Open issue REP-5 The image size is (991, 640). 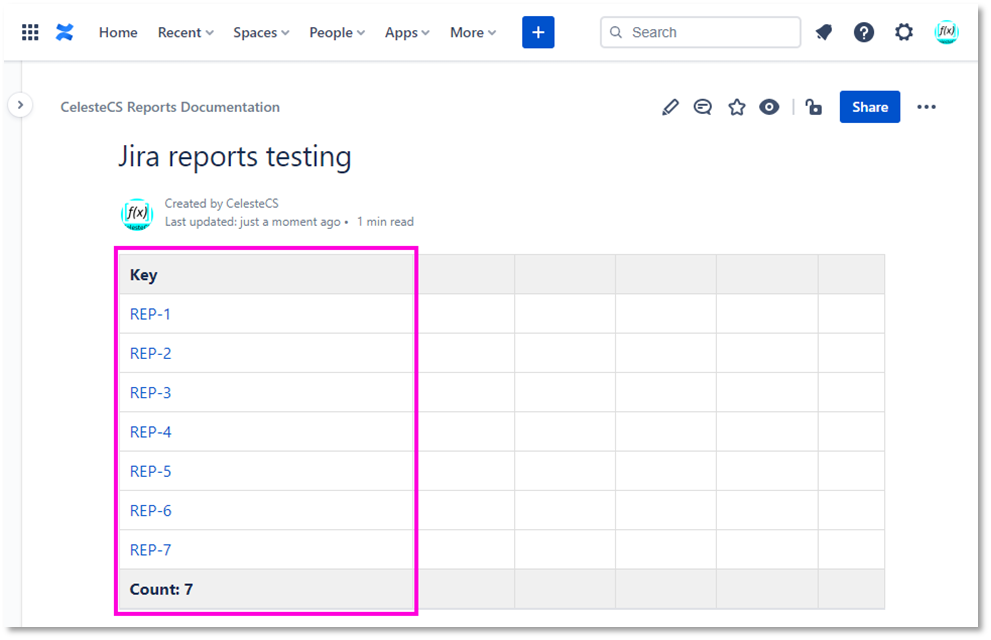pos(150,471)
